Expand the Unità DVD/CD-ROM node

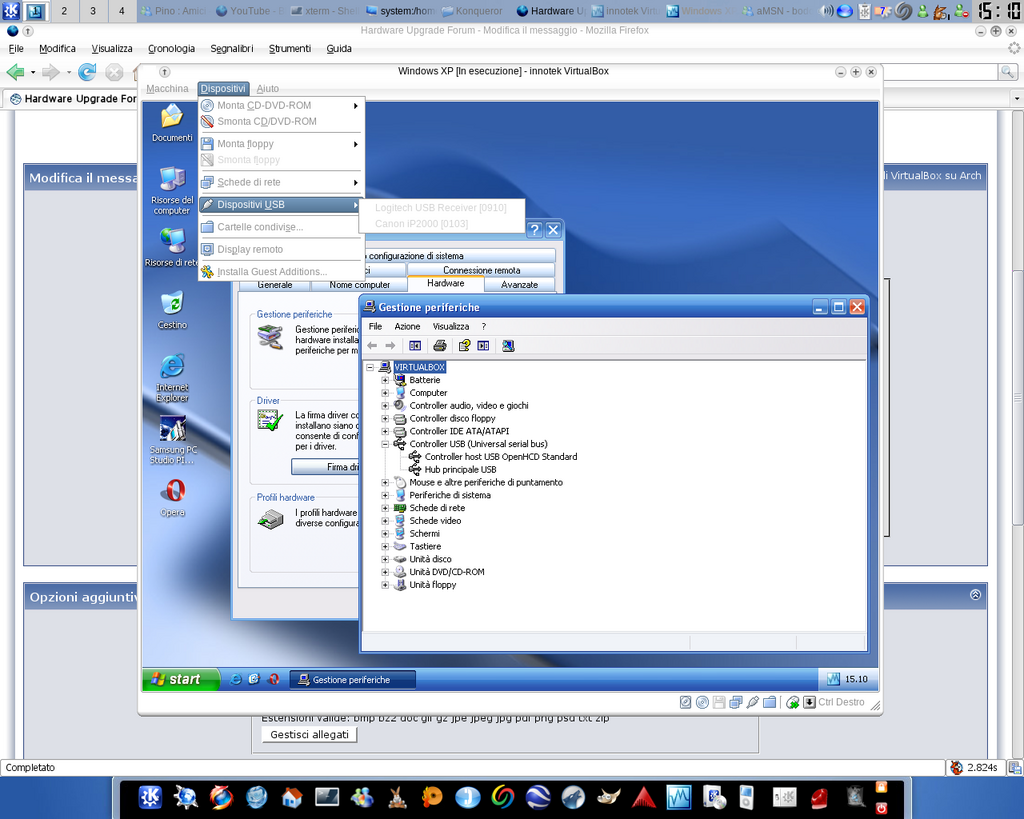tap(385, 572)
